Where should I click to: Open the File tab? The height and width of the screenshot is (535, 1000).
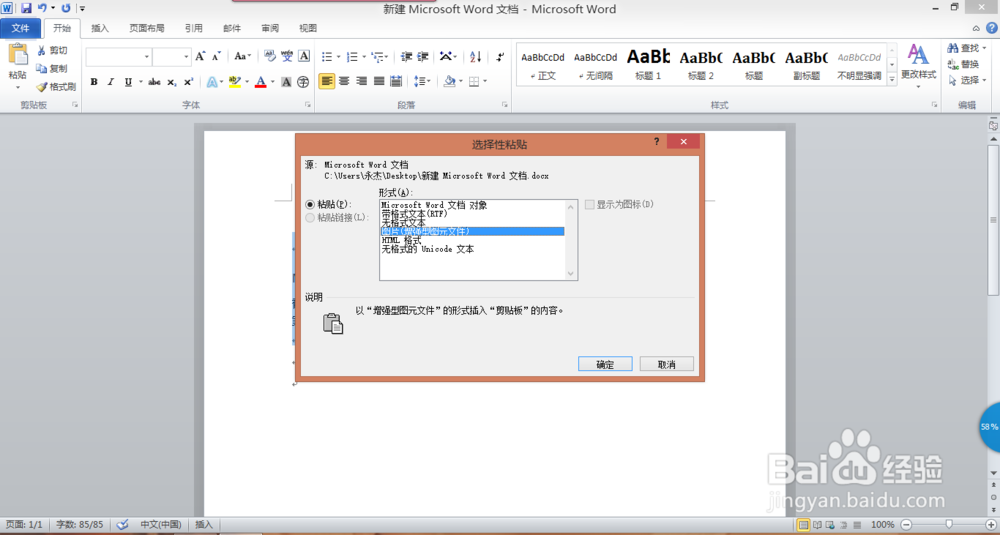(x=20, y=28)
